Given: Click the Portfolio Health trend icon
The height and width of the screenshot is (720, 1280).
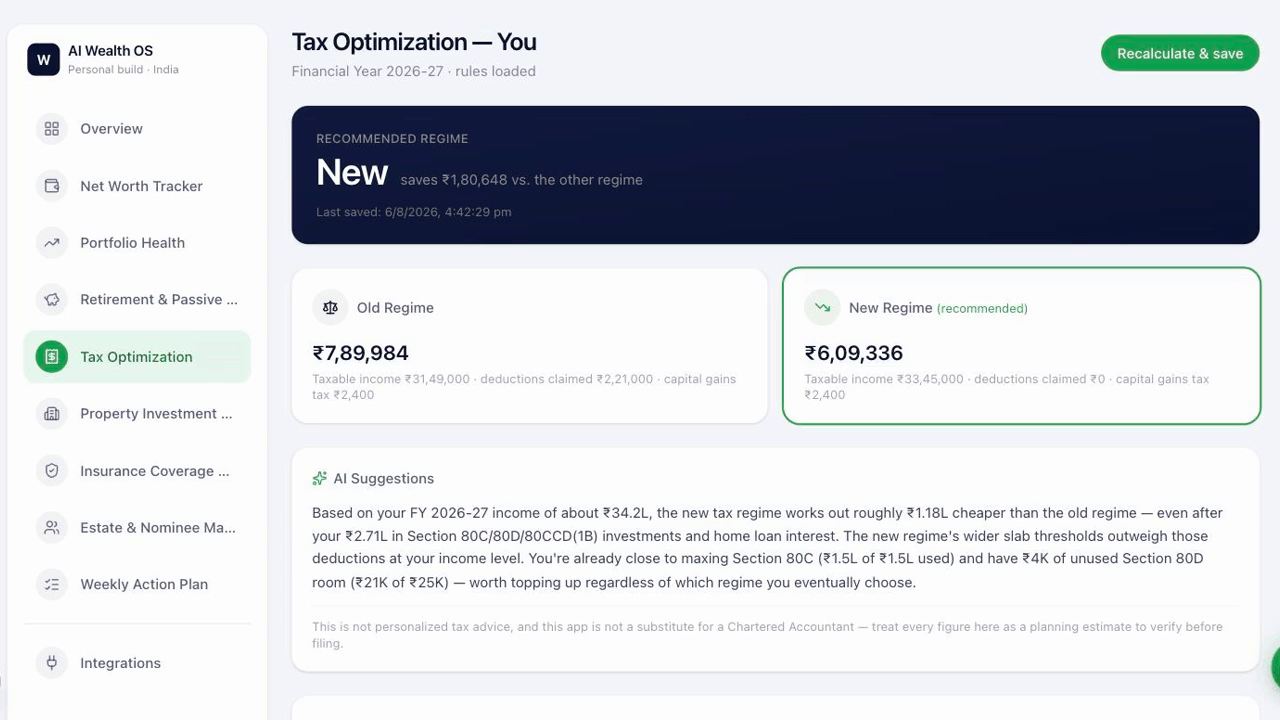Looking at the screenshot, I should [52, 243].
